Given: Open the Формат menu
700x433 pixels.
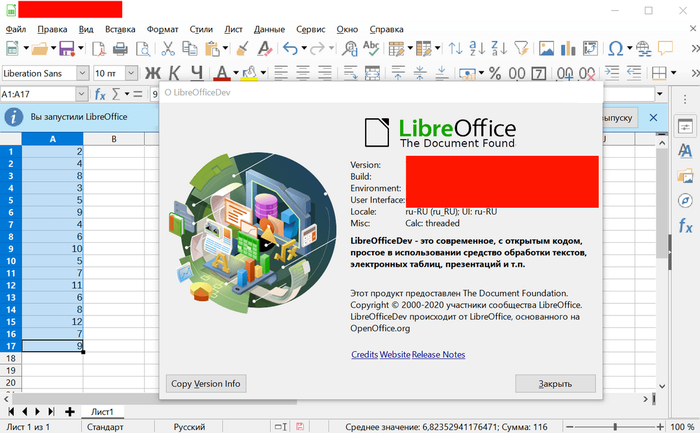Looking at the screenshot, I should tap(162, 30).
